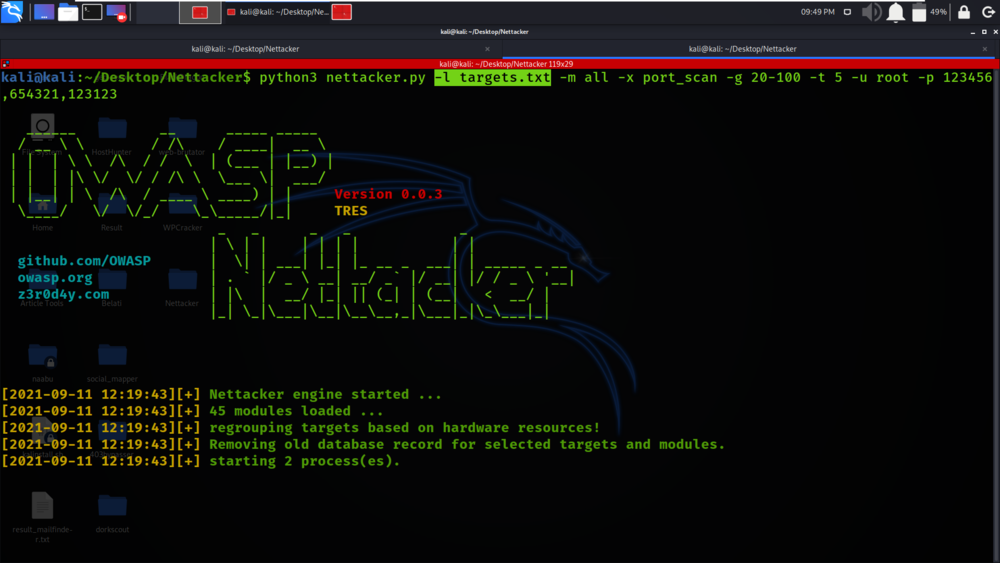Click the 'z3r0d4y.com' link text
Image resolution: width=1000 pixels, height=563 pixels.
coord(63,295)
